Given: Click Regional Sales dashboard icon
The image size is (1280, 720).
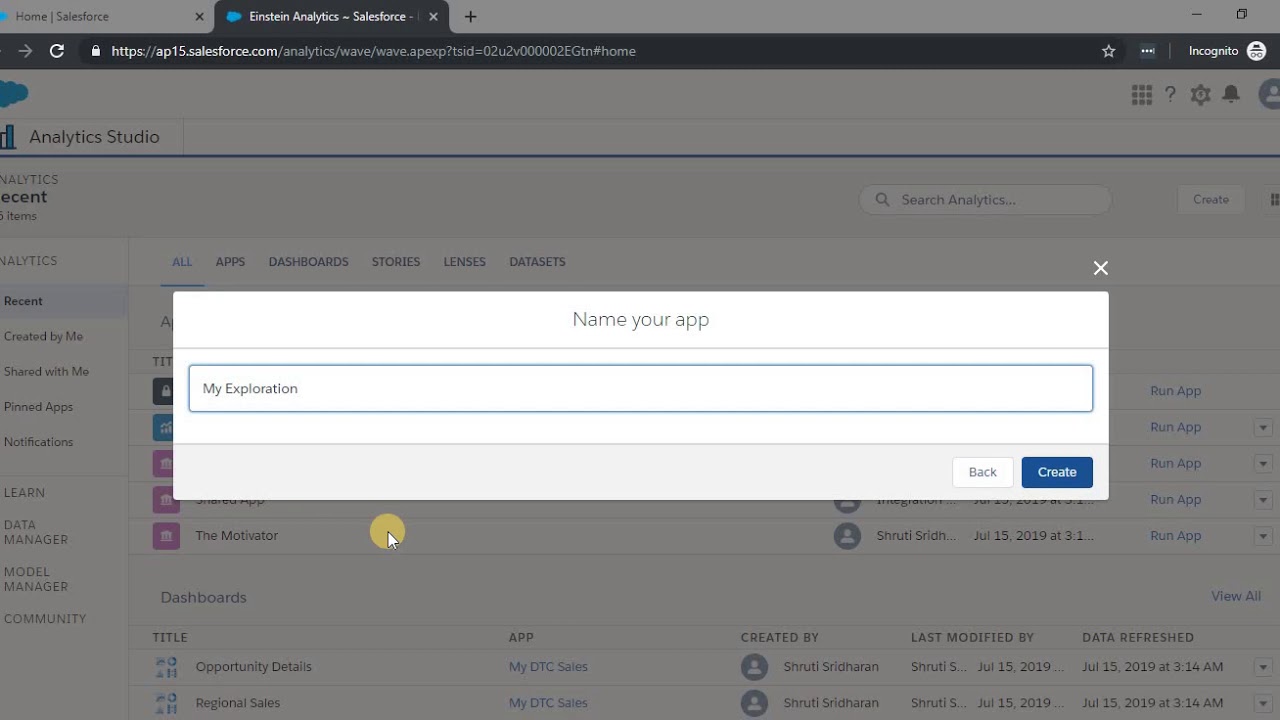Looking at the screenshot, I should click(166, 703).
